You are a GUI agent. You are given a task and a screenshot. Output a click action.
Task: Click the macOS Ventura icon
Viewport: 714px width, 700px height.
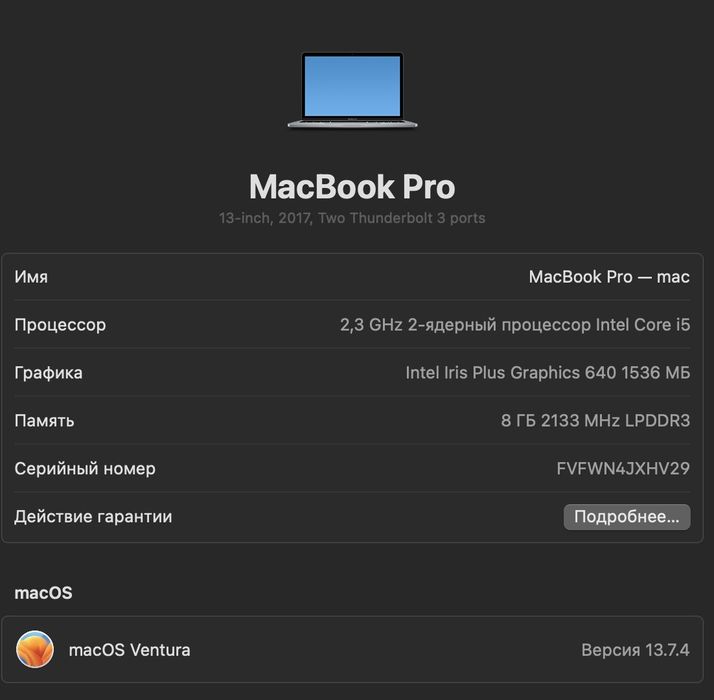pyautogui.click(x=35, y=649)
